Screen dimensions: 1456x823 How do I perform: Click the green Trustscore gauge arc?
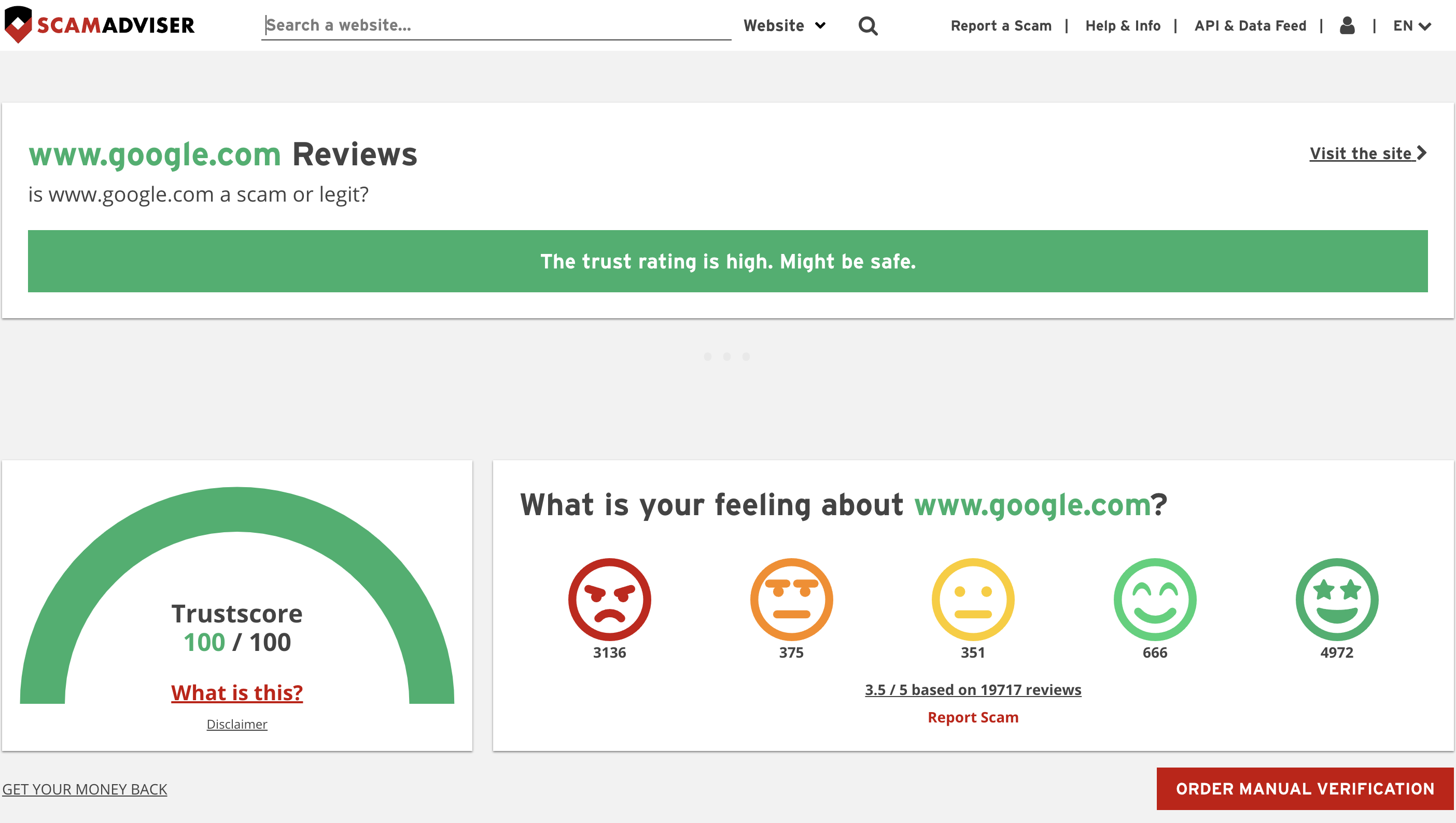click(x=237, y=509)
